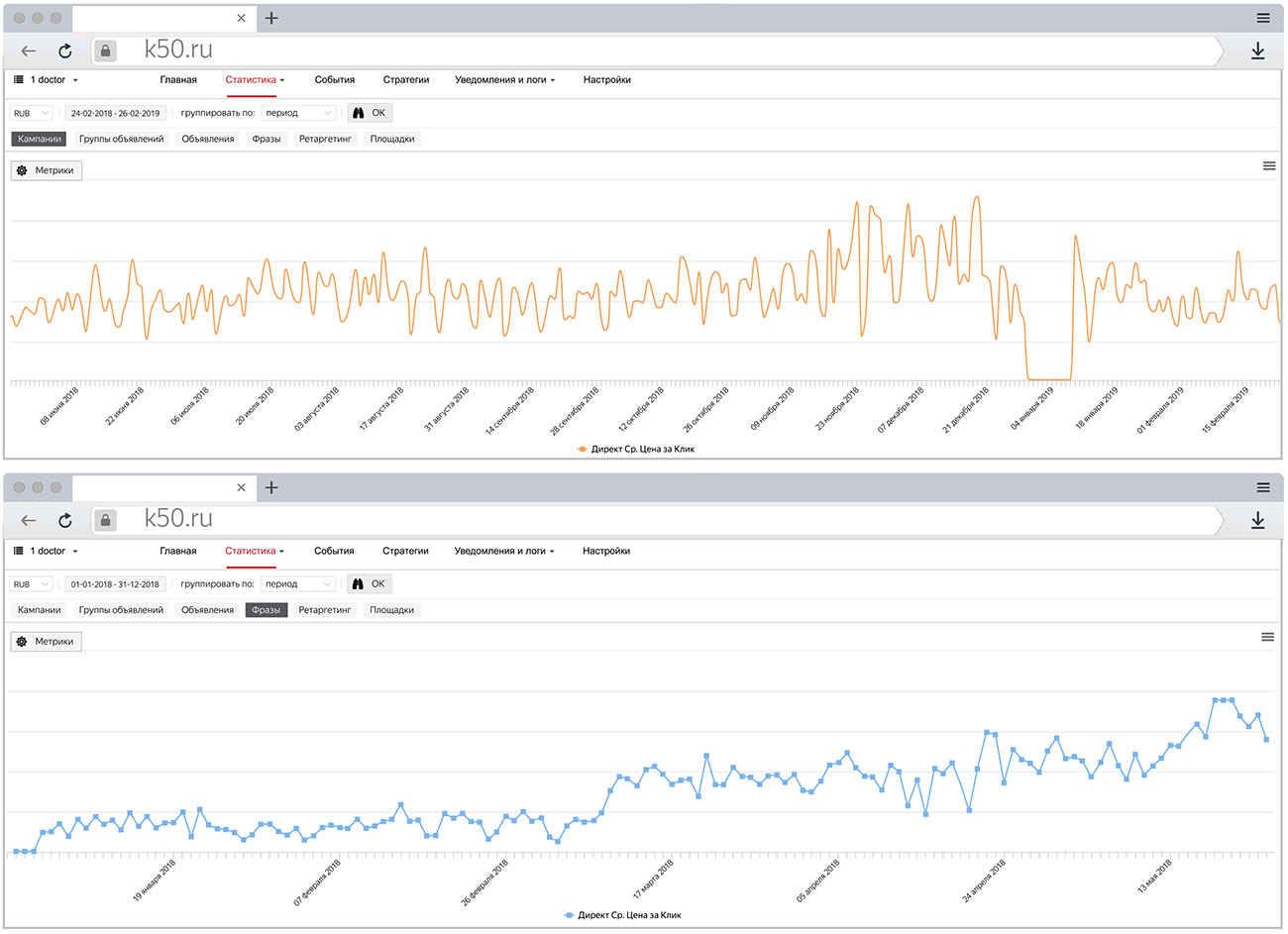Click date range 24-02-2018 - 26-02-2019 field

115,113
